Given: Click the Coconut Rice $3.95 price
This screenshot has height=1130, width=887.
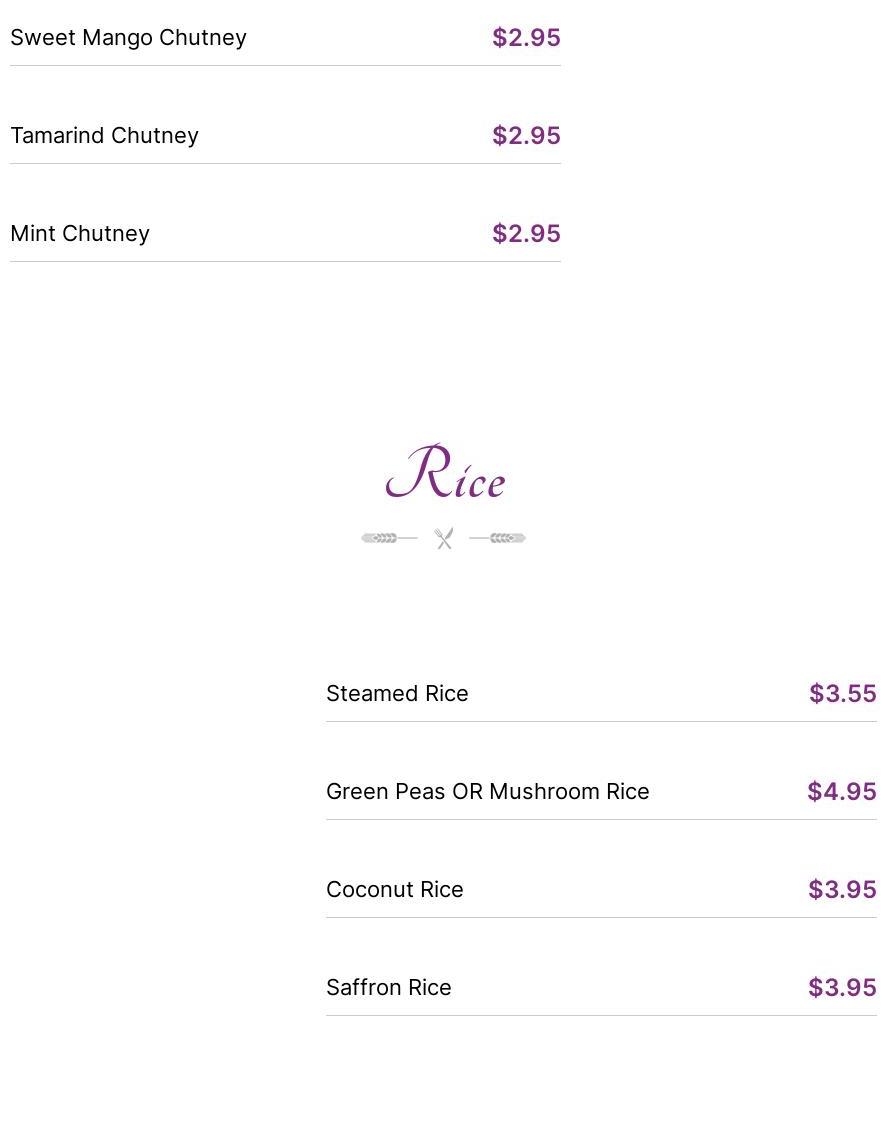Looking at the screenshot, I should coord(842,890).
